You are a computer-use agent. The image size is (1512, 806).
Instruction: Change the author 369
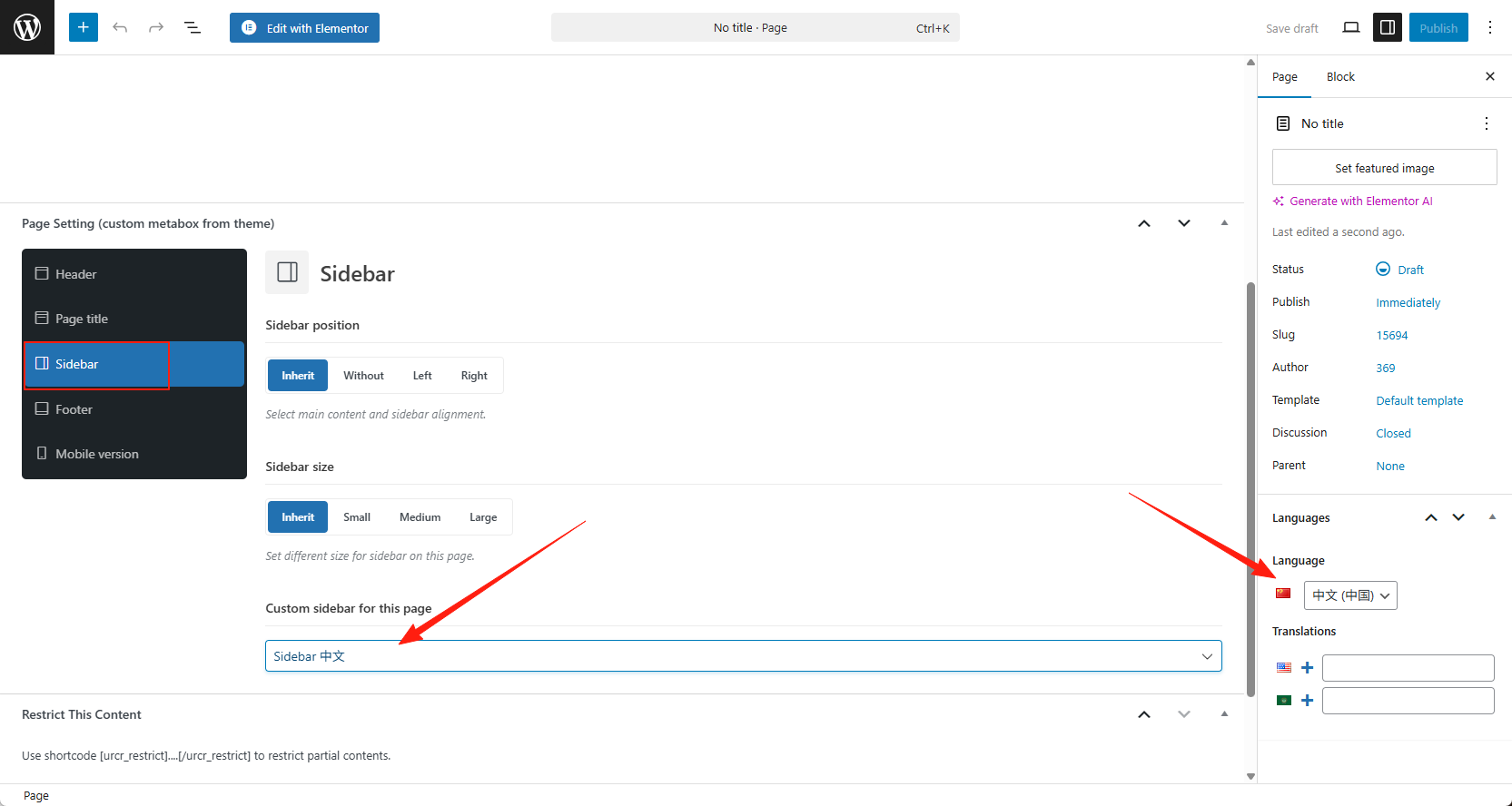click(1385, 369)
